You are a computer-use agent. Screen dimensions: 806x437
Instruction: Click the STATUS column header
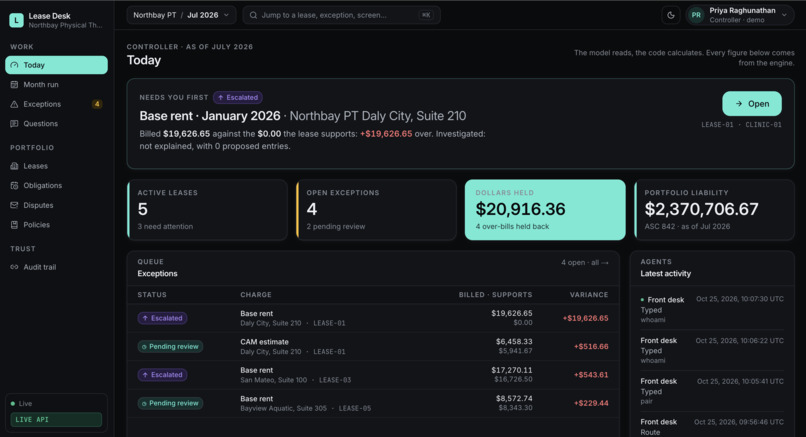tap(152, 295)
